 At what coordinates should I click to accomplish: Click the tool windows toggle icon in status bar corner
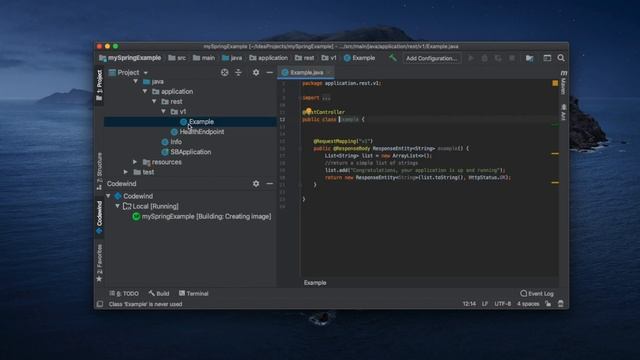pos(100,304)
